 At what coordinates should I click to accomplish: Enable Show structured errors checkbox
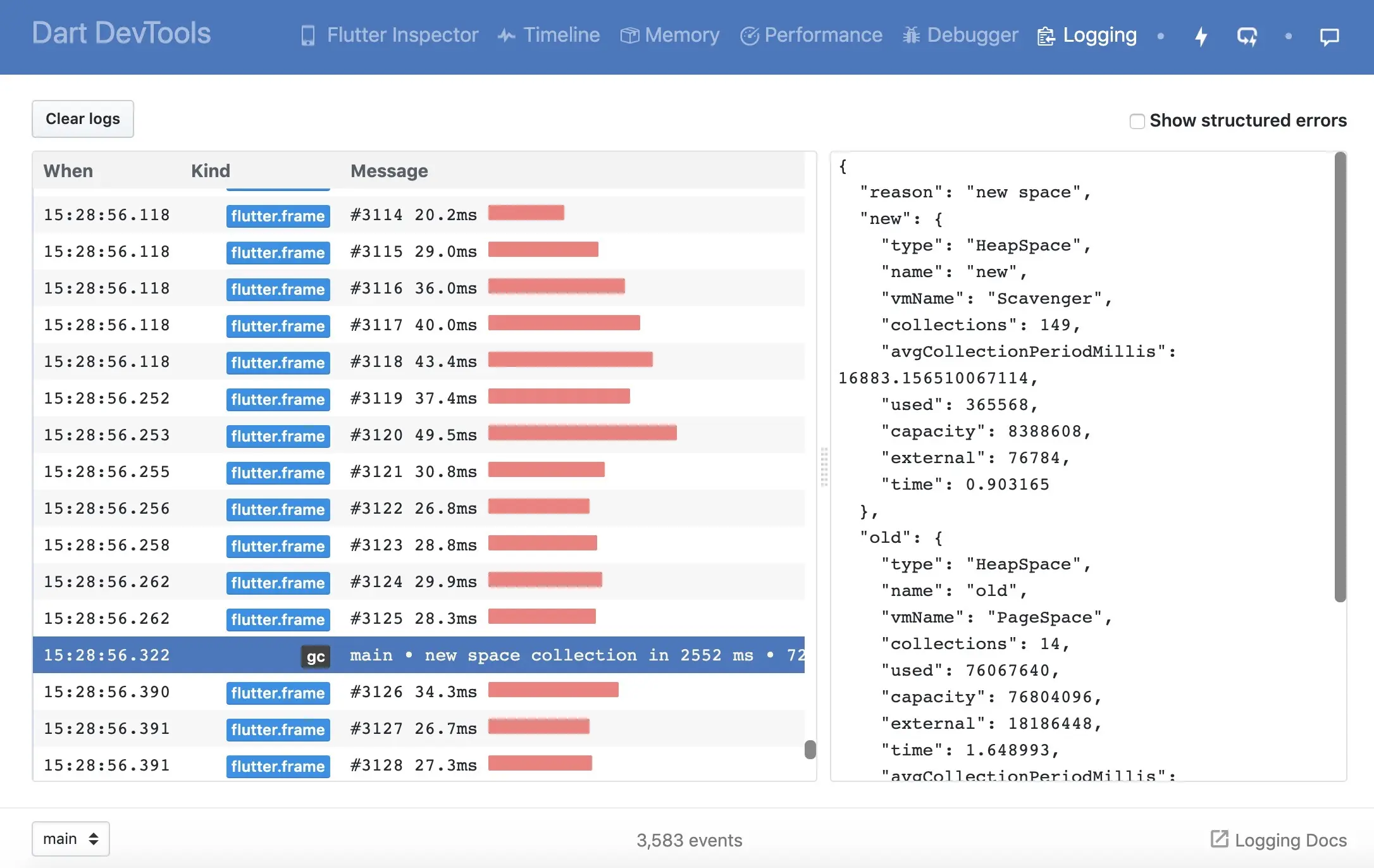[1137, 121]
